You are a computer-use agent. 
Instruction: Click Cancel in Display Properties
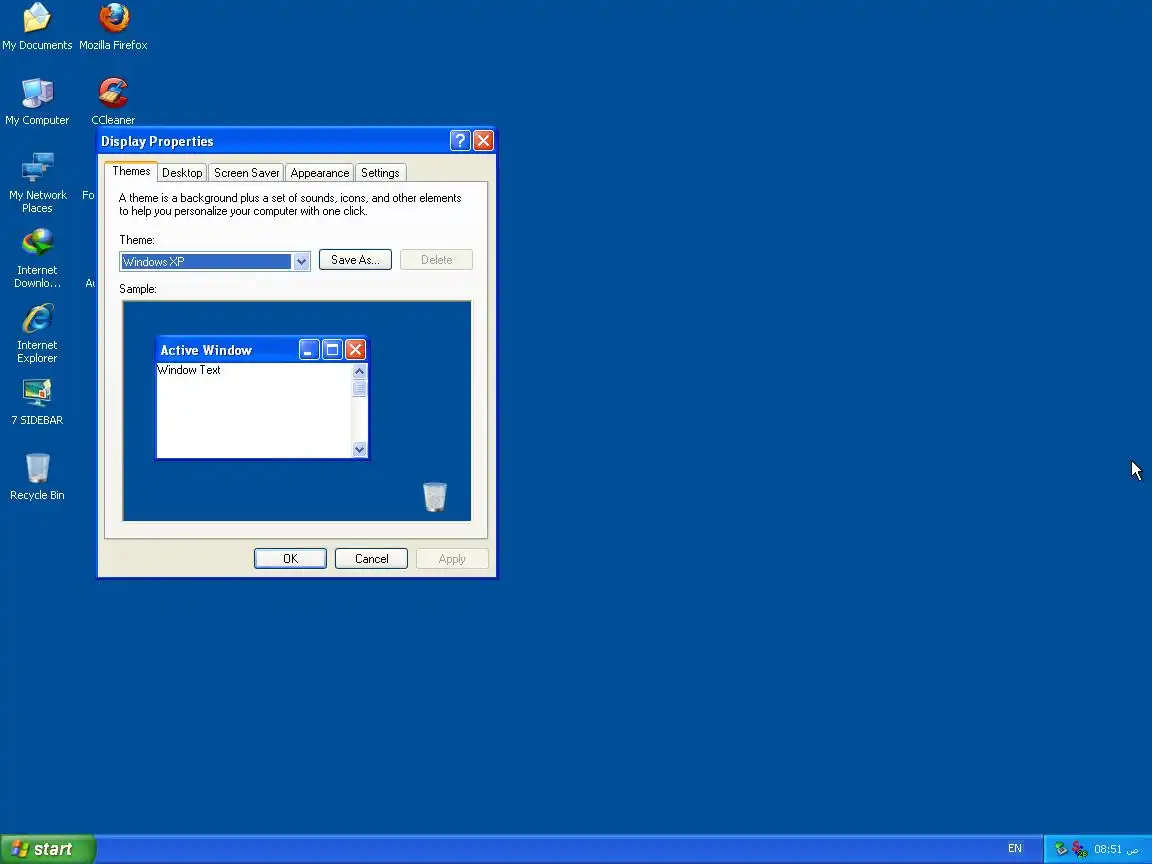pos(371,558)
